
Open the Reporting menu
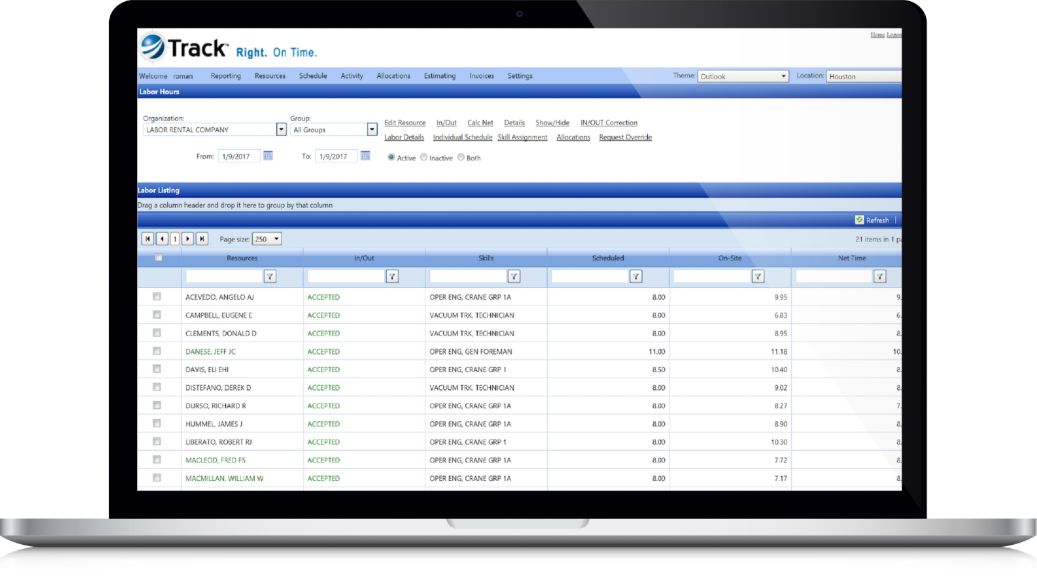pos(225,76)
